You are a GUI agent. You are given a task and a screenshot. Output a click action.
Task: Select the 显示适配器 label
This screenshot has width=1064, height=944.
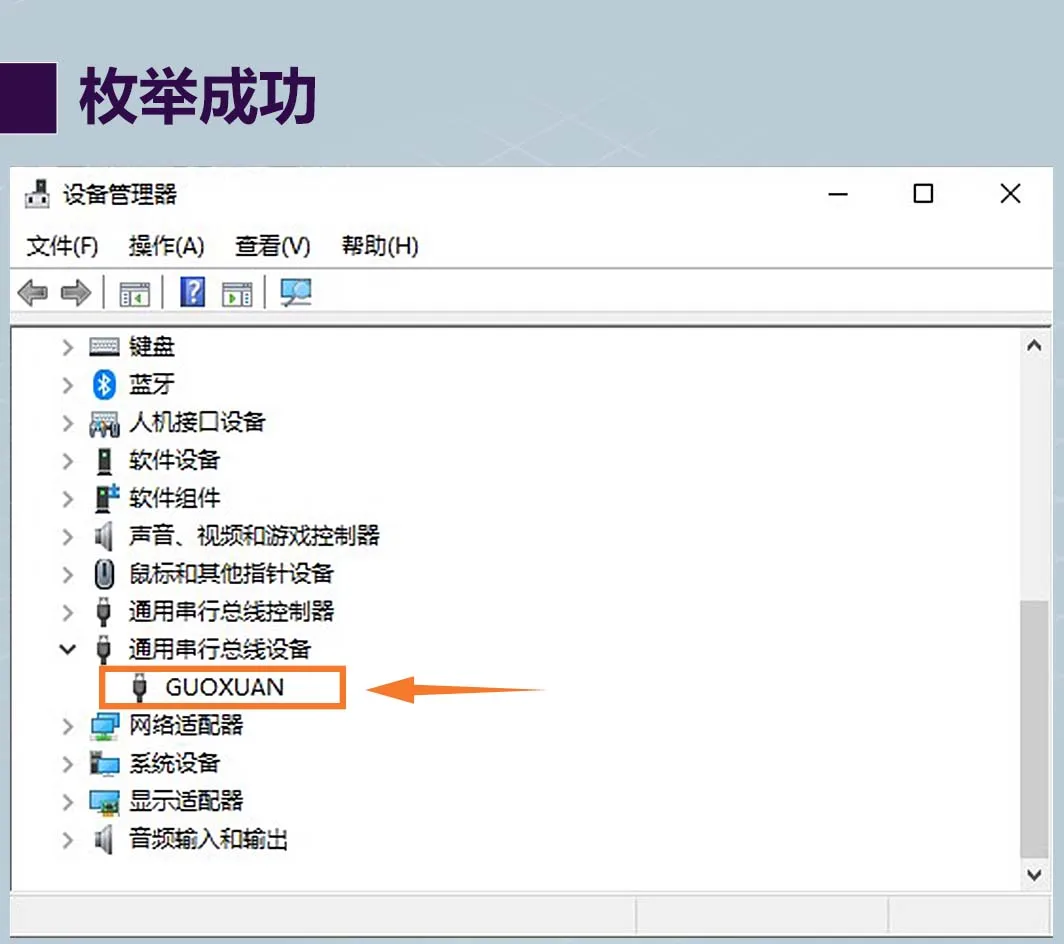[x=186, y=801]
